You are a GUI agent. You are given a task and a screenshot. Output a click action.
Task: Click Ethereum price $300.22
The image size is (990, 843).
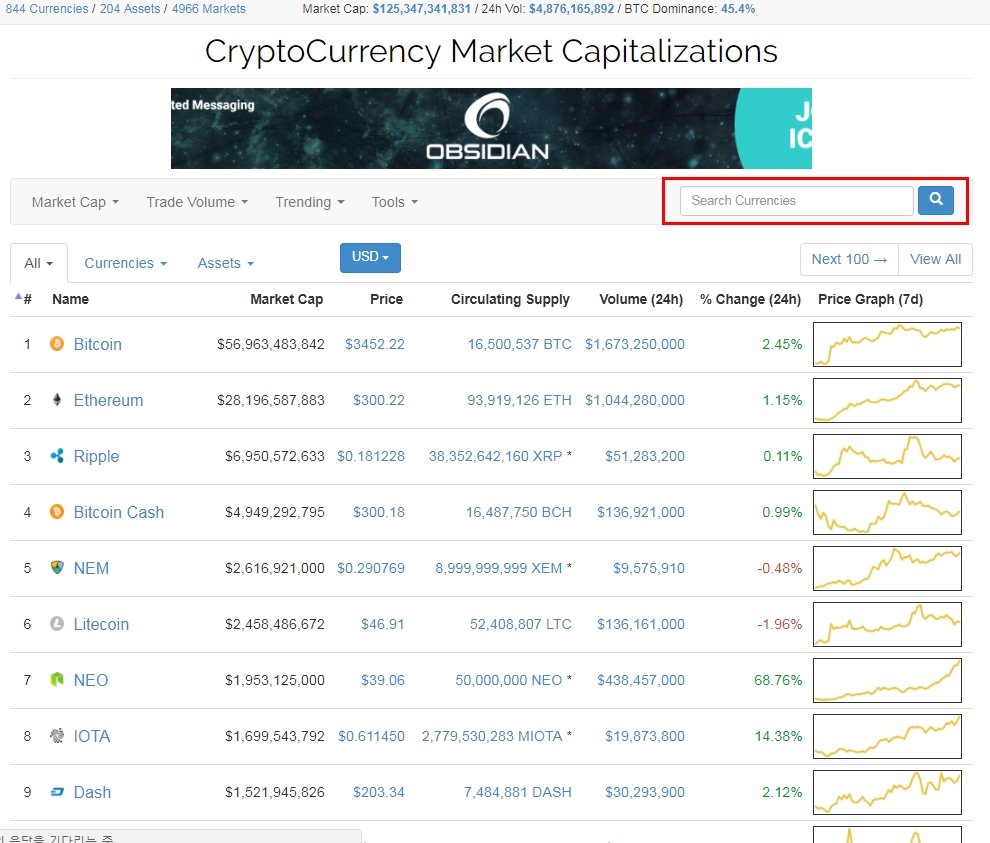click(379, 400)
